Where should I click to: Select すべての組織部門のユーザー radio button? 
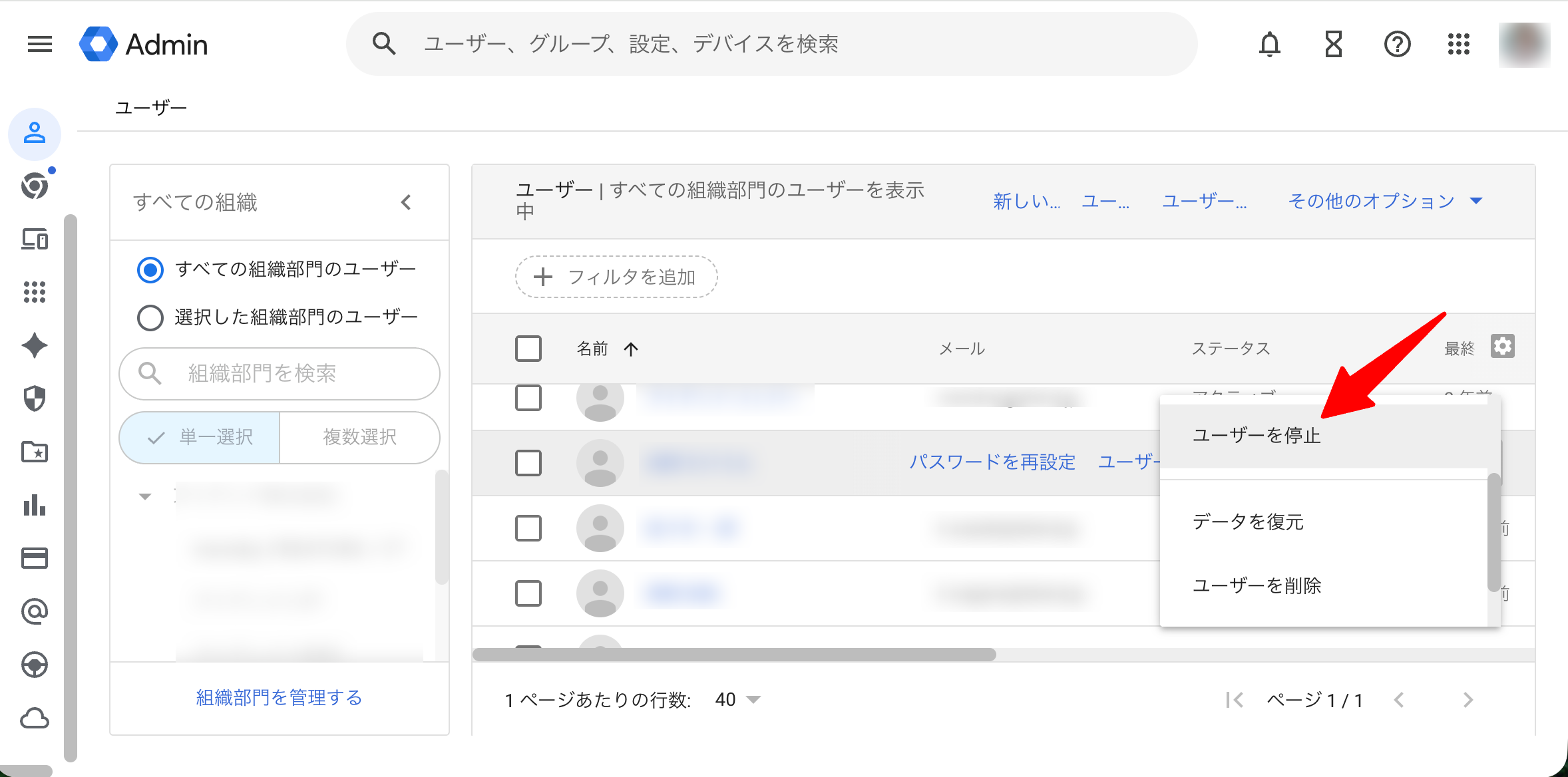(x=150, y=270)
